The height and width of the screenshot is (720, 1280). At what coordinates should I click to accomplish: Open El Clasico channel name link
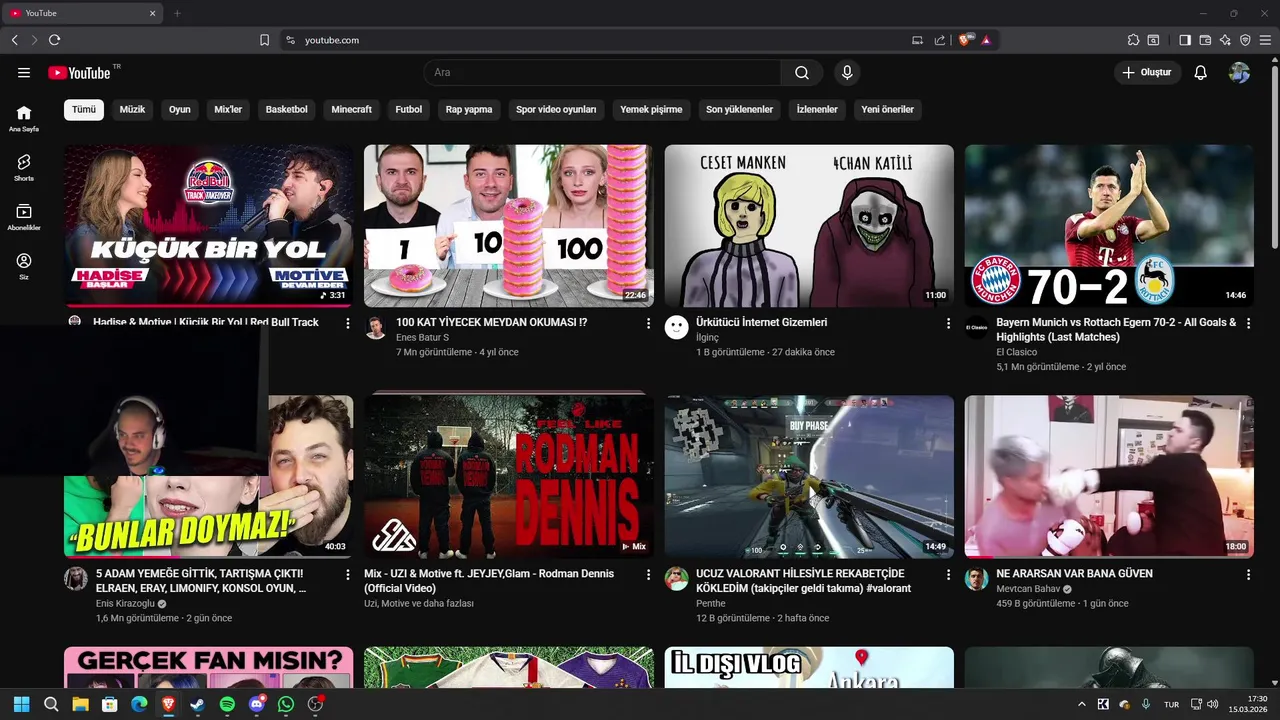click(x=1016, y=352)
